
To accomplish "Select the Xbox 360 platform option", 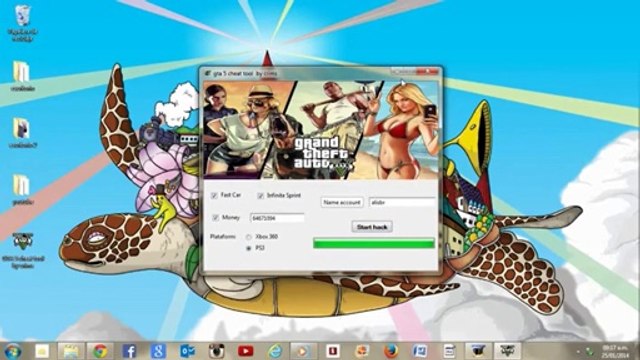I will click(x=249, y=237).
